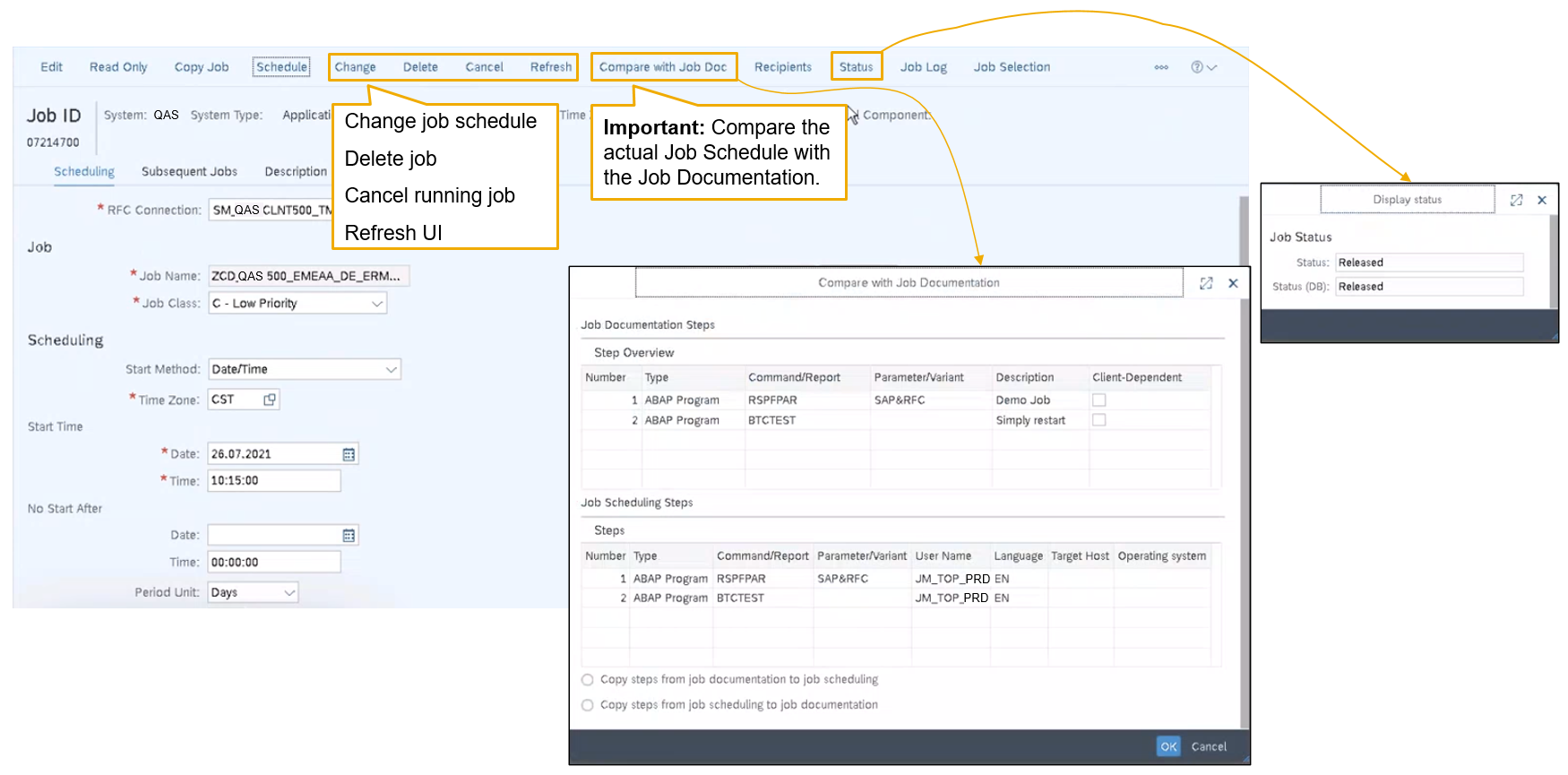Open Time Zone value help icon
The image size is (1568, 775).
coord(270,400)
